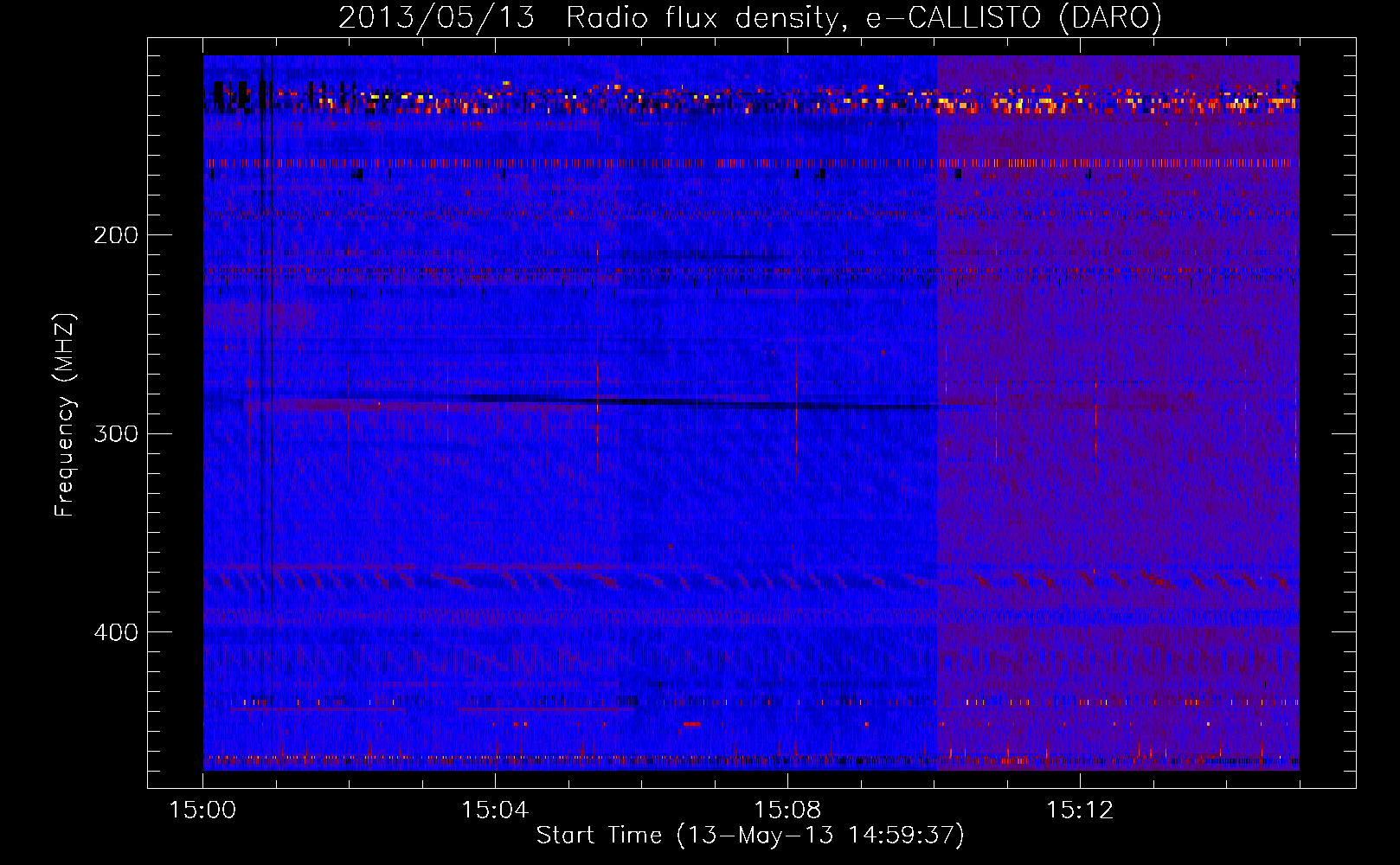Select the 'Frequency (MHZ)' y-axis label
The image size is (1400, 865).
66,414
